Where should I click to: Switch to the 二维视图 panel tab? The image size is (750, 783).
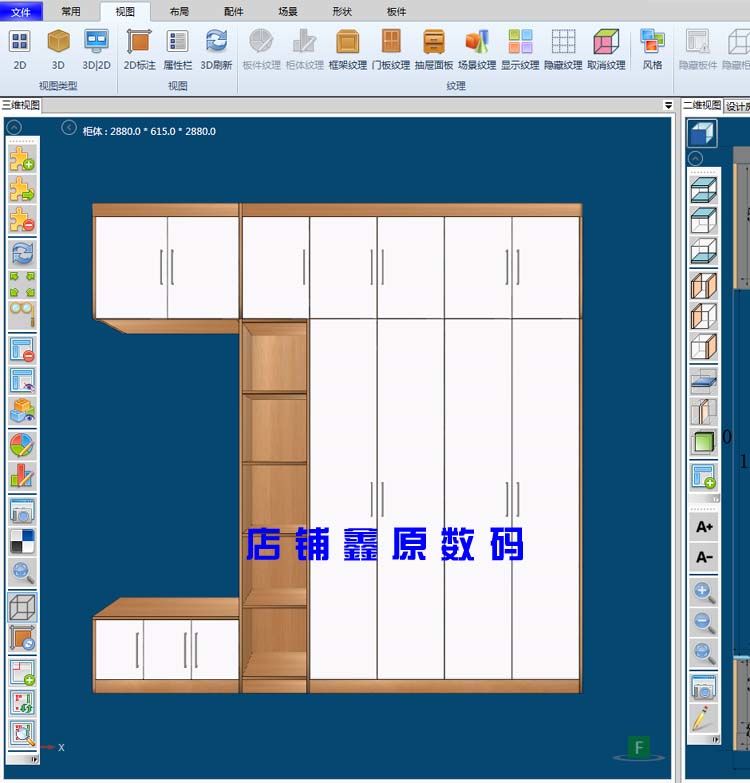coord(702,105)
